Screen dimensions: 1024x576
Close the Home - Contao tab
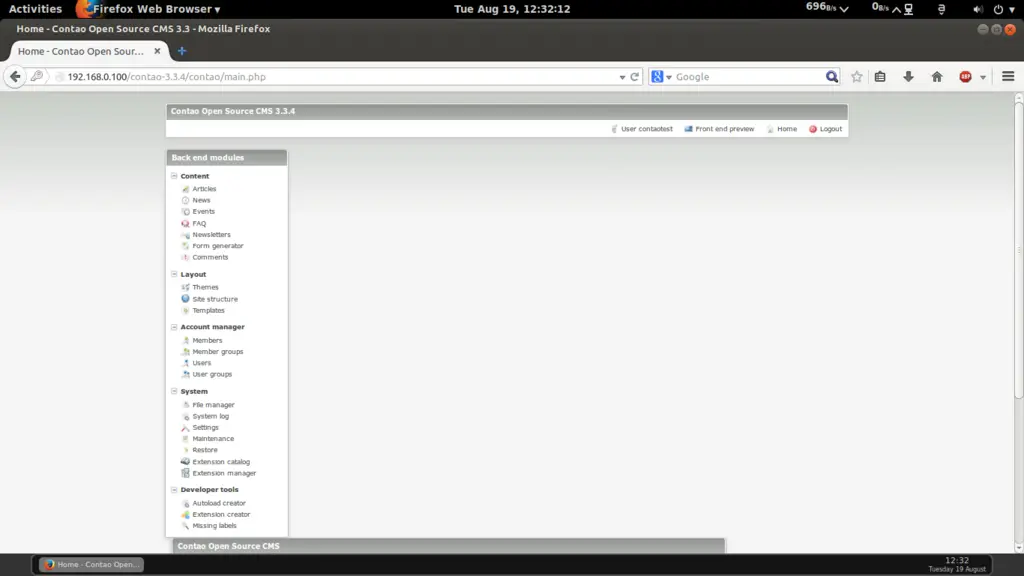click(157, 51)
